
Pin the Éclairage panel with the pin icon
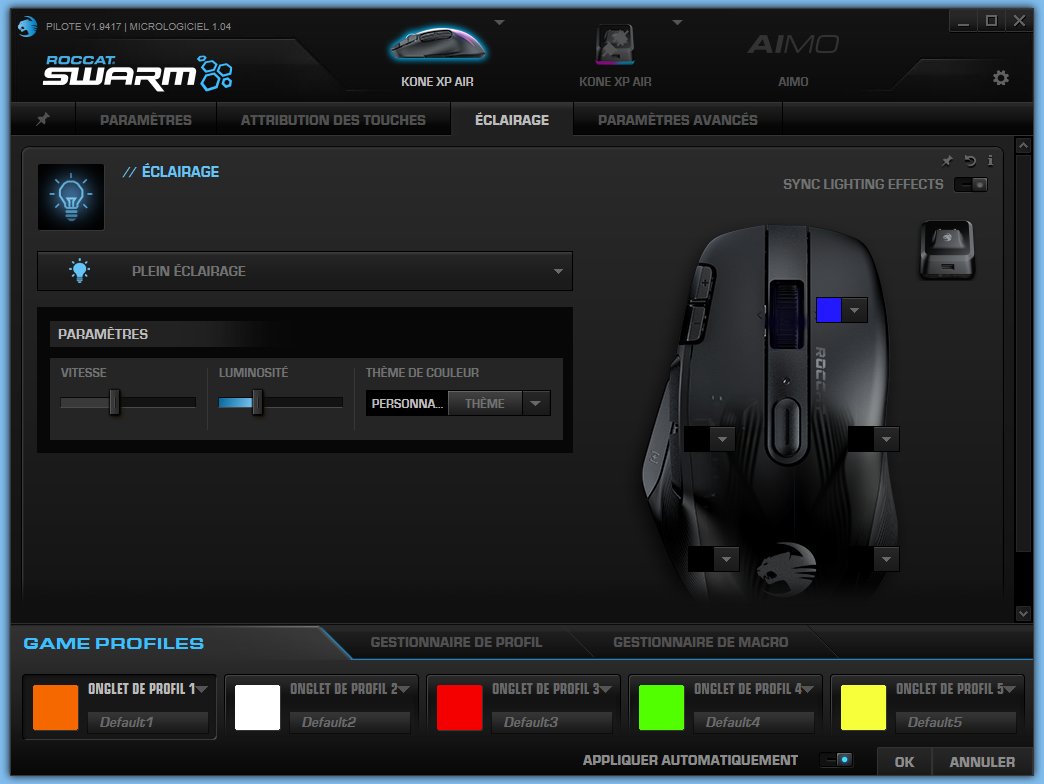pyautogui.click(x=947, y=160)
